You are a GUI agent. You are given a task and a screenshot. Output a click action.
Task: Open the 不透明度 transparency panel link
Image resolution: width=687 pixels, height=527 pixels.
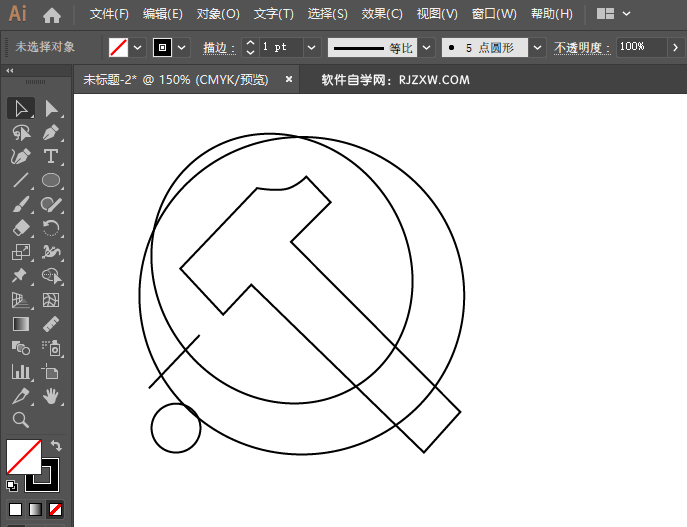click(x=582, y=47)
